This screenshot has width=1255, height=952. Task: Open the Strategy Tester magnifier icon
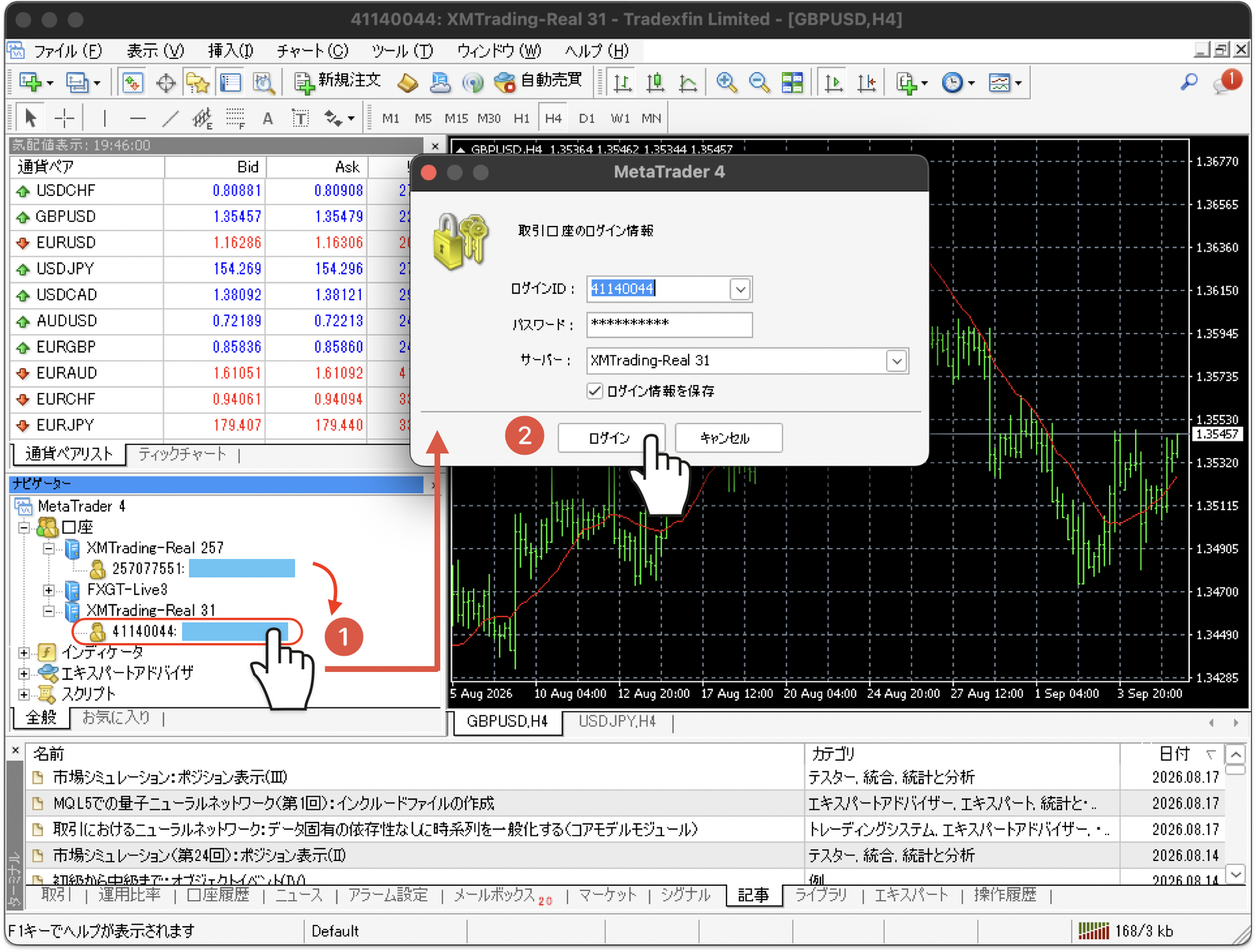[264, 82]
